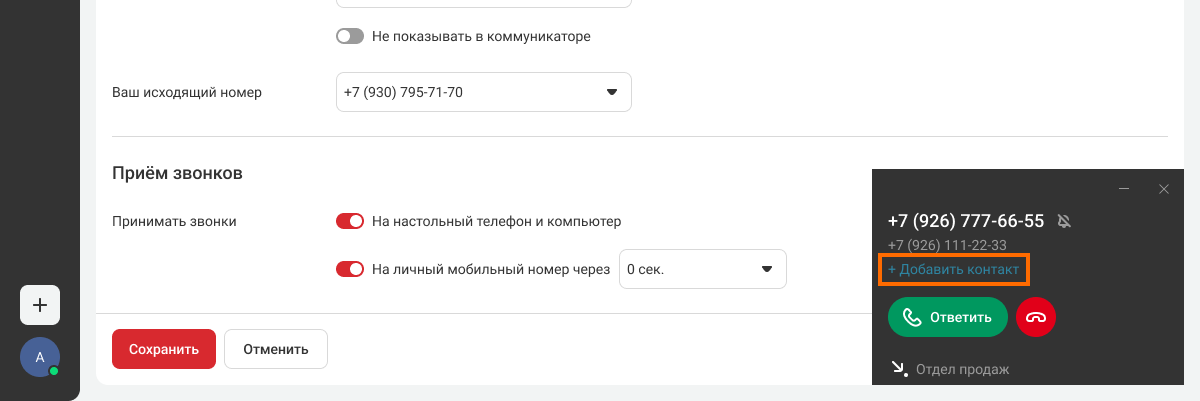
Task: Expand the "0 сек." delay dropdown
Action: pyautogui.click(x=703, y=269)
